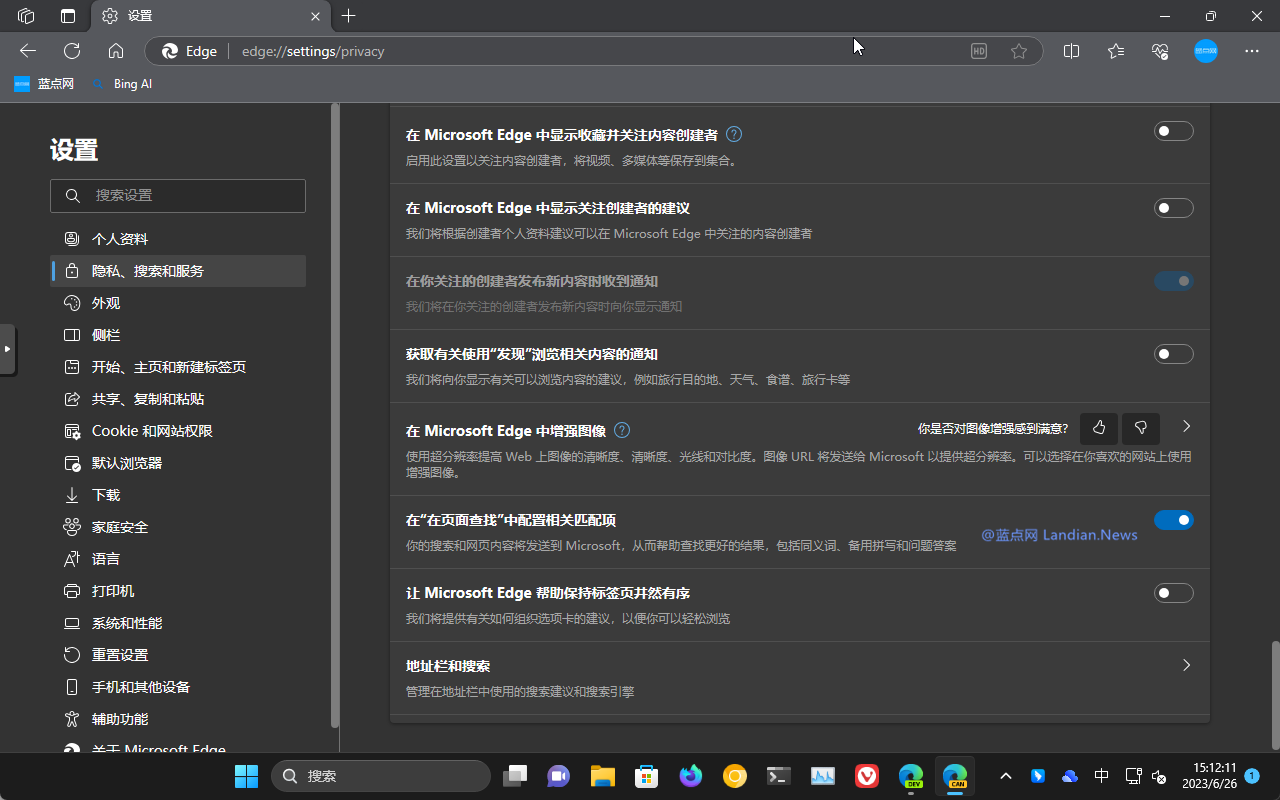Enable 获取有关使用"发现"浏览相关内容的通知 switch
Image resolution: width=1280 pixels, height=800 pixels.
[1174, 354]
